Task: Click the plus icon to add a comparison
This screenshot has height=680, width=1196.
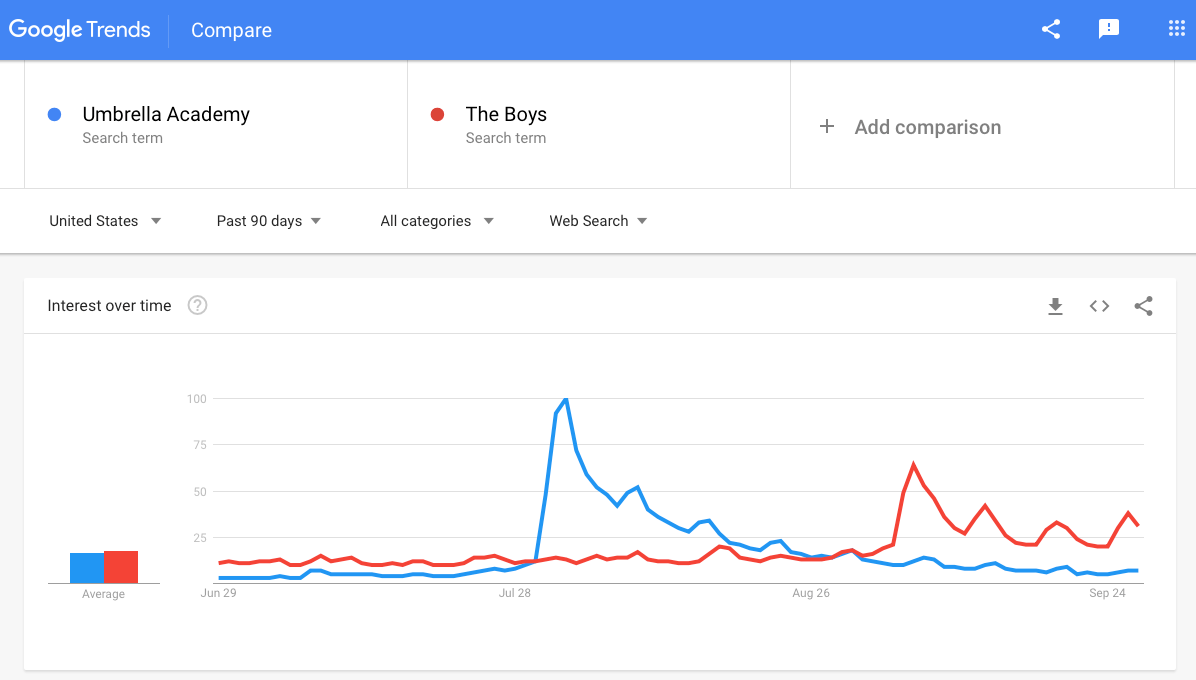Action: [x=827, y=127]
